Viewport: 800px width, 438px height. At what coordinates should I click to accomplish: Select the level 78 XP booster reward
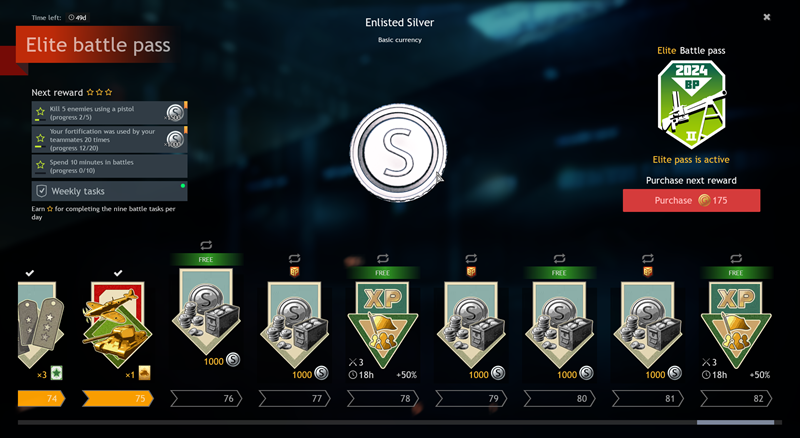point(383,325)
